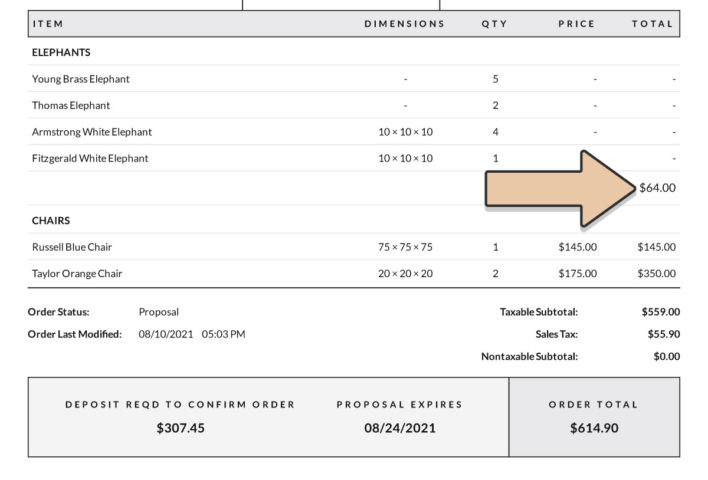This screenshot has height=480, width=708.
Task: Click the PRICE column header
Action: (x=577, y=24)
